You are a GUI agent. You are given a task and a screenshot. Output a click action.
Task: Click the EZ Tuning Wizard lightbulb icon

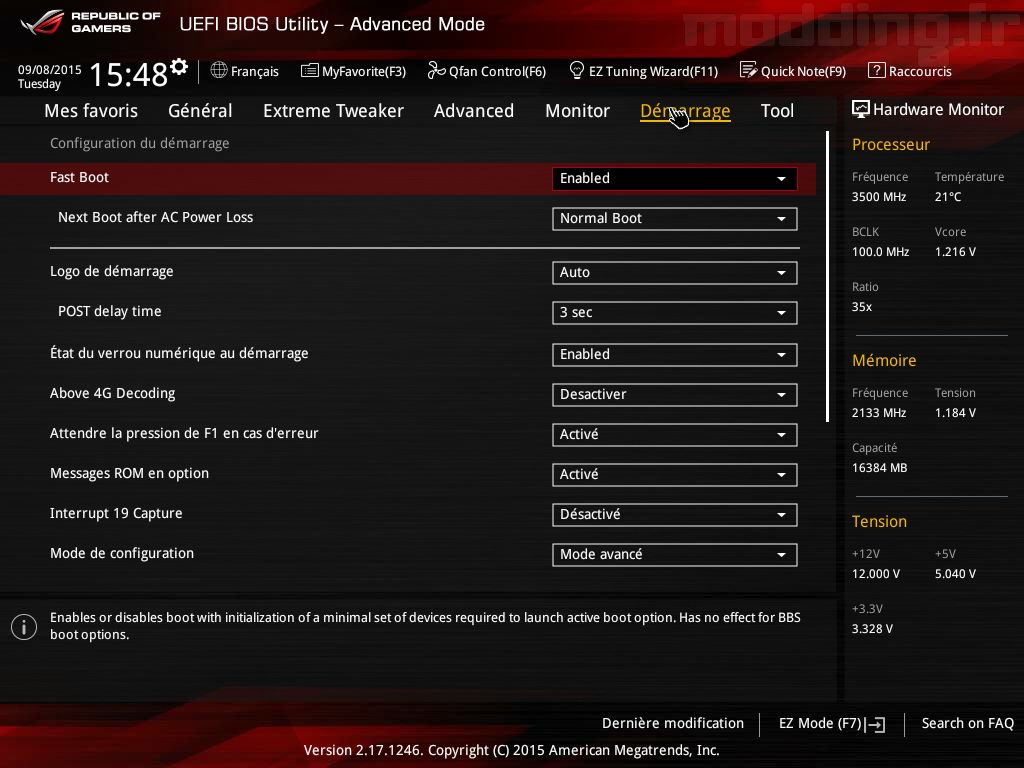coord(577,70)
